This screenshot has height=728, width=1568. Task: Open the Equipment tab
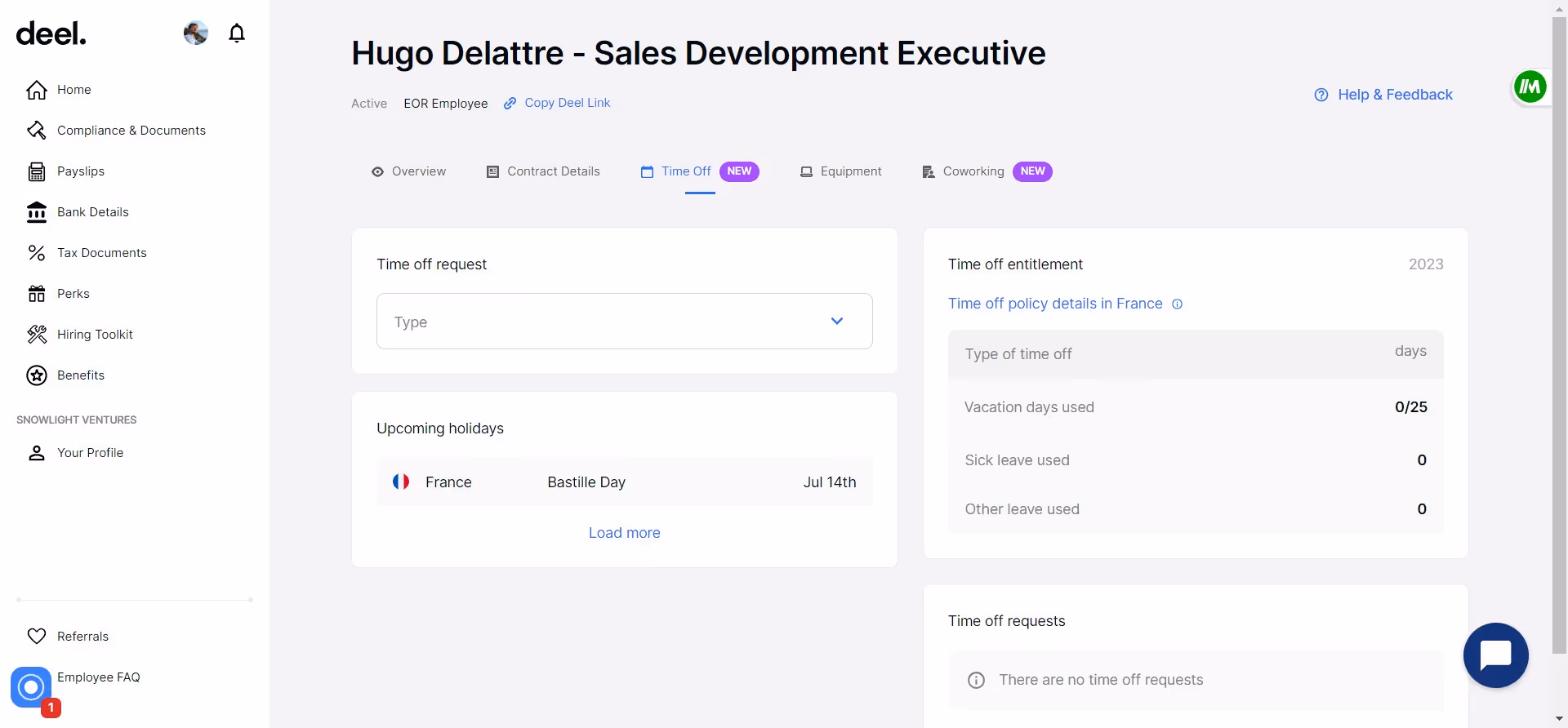[841, 171]
